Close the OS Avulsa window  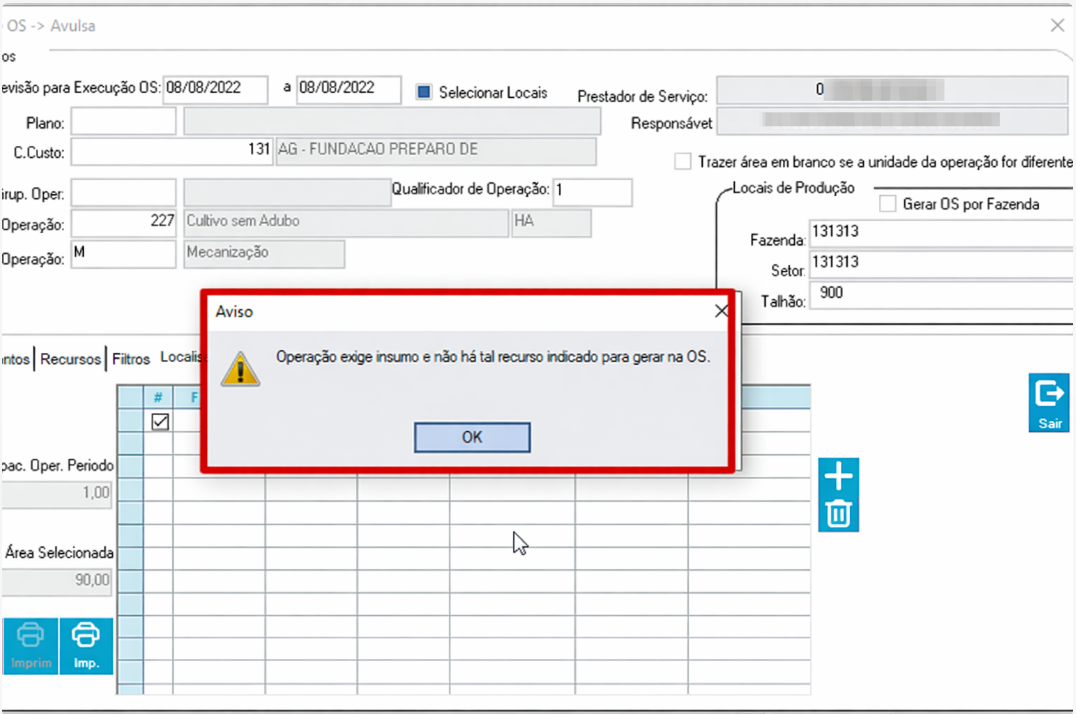click(x=1057, y=25)
